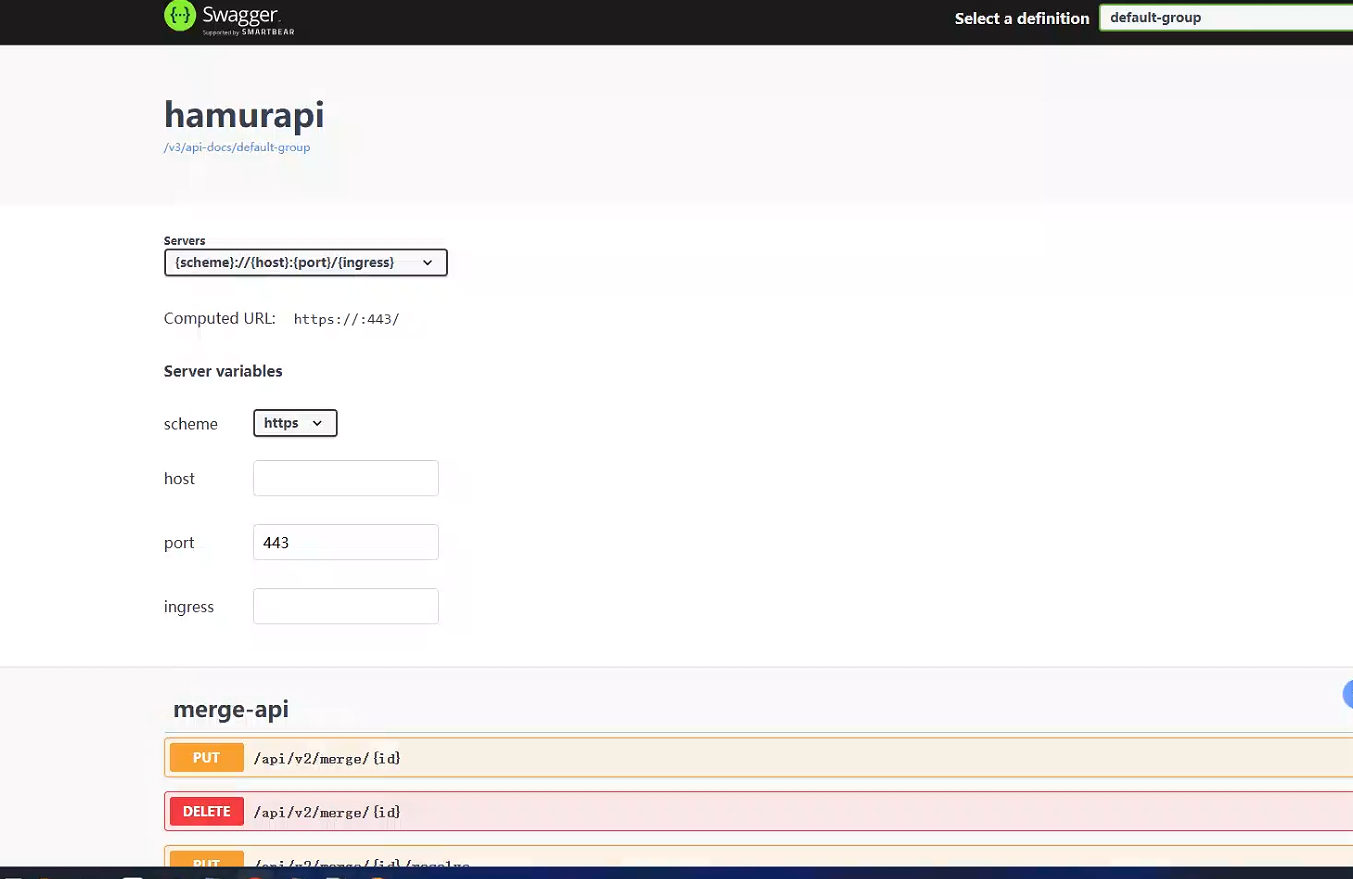1353x879 pixels.
Task: Click the orange PUT method badge
Action: click(x=207, y=758)
